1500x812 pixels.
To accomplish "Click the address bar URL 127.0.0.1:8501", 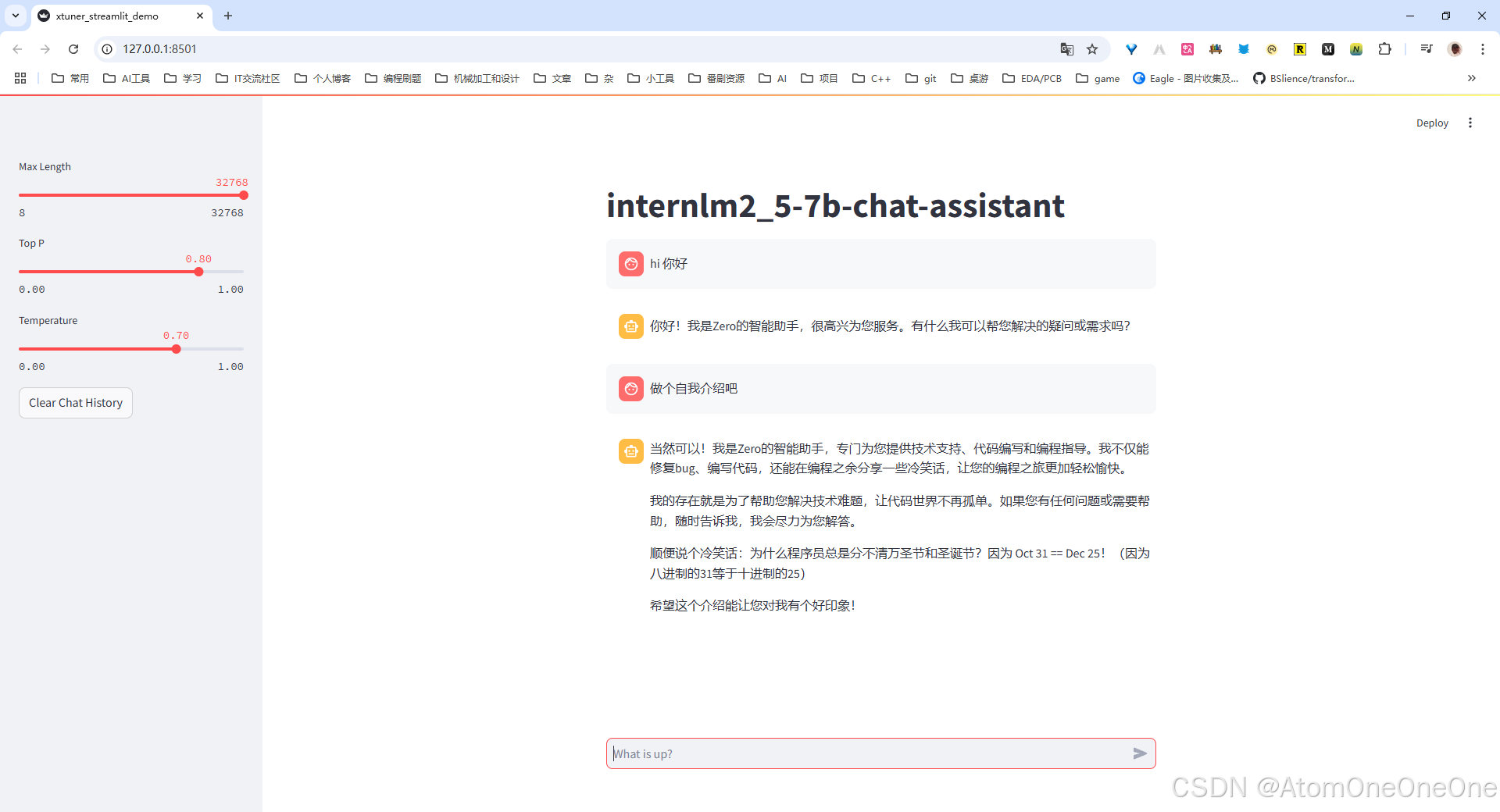I will (159, 49).
